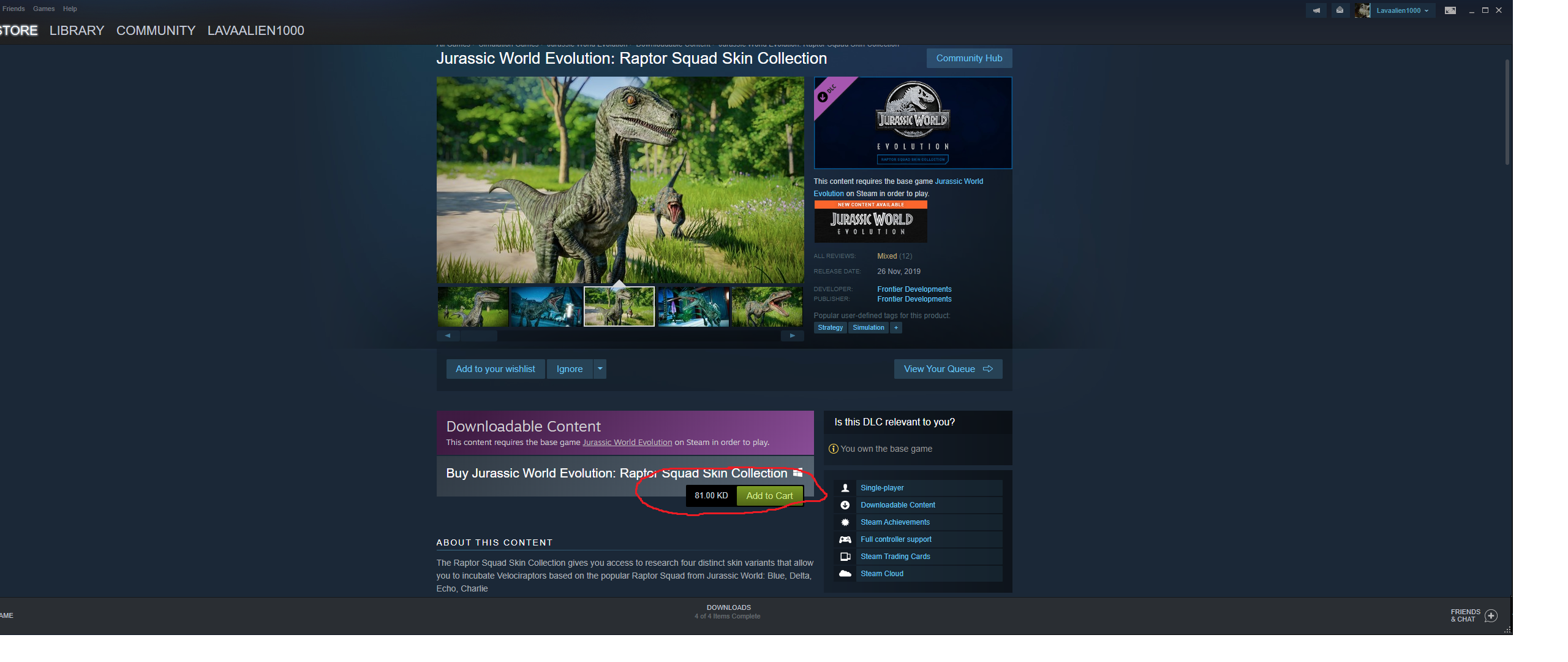Open the Help menu
This screenshot has height=662, width=1568.
[x=70, y=9]
